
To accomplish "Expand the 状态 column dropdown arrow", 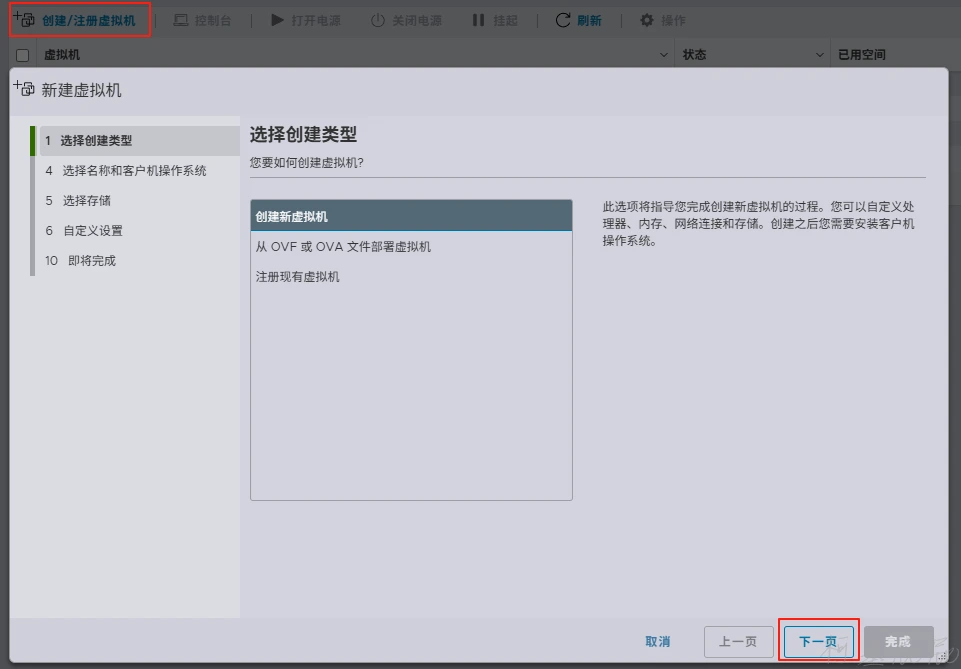I will [820, 55].
